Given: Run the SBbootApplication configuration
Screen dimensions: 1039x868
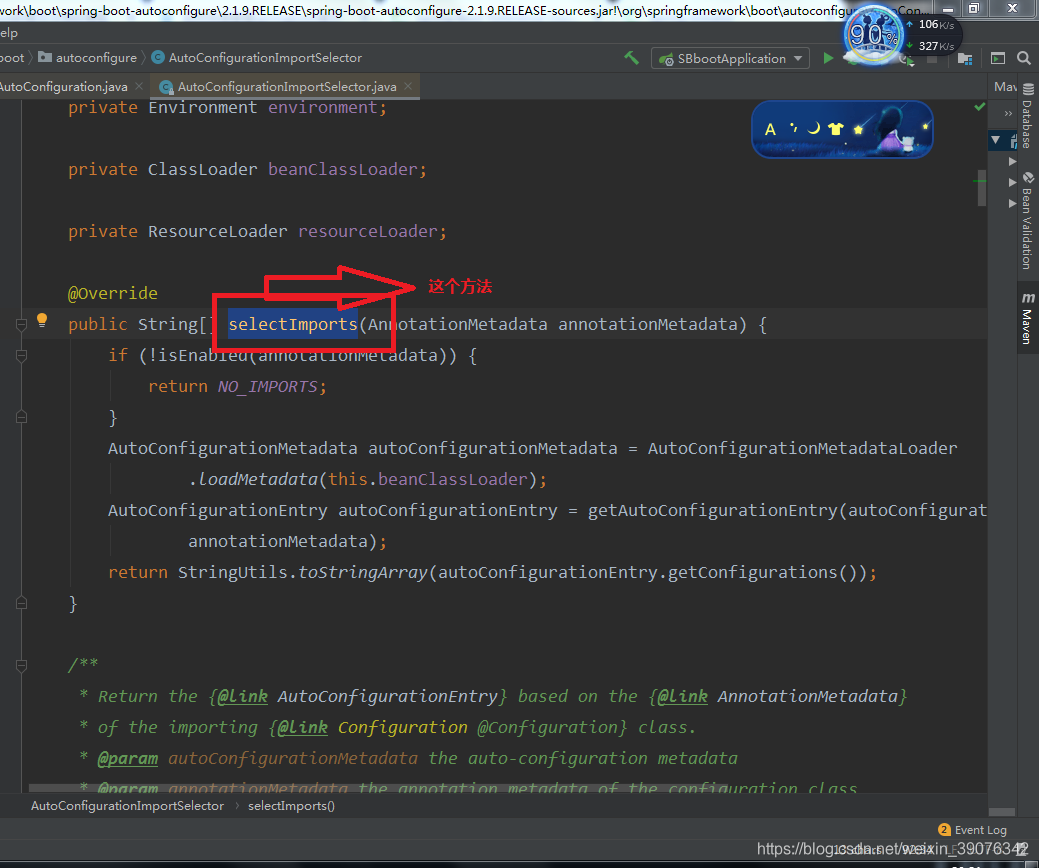Looking at the screenshot, I should (829, 58).
